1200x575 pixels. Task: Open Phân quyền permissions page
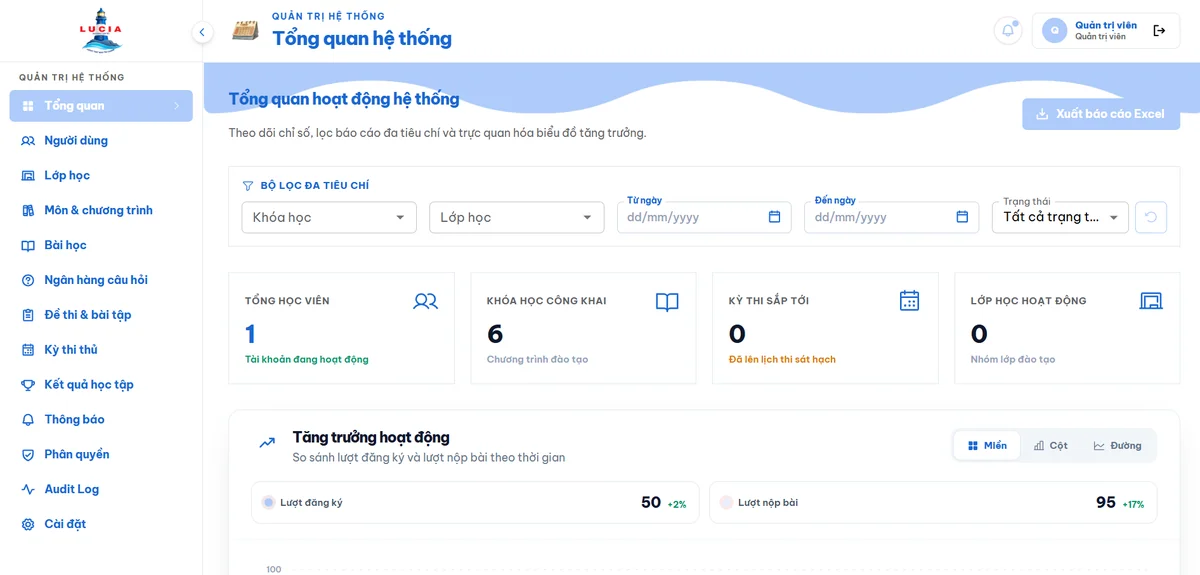tap(101, 455)
